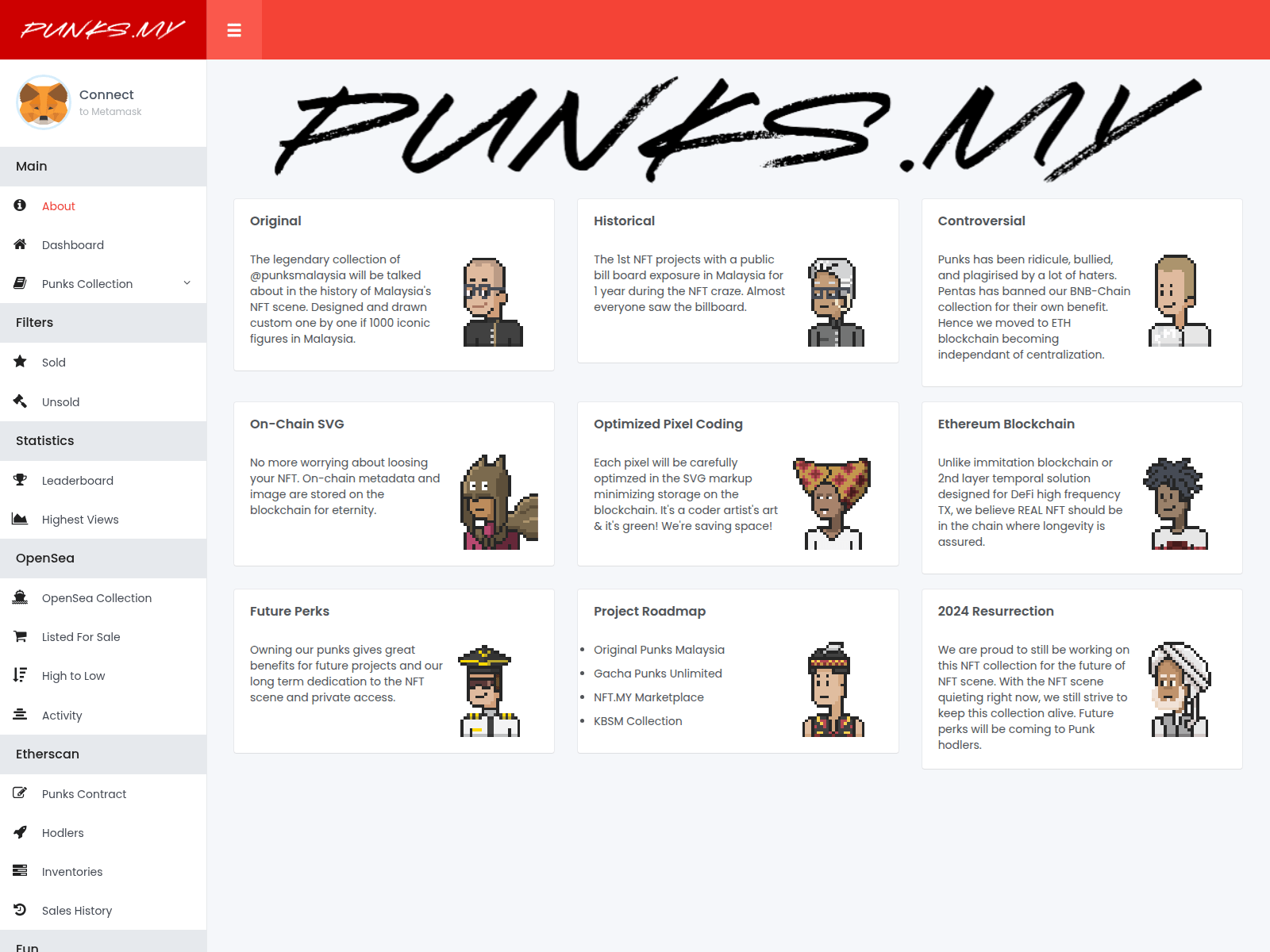Open the Leaderboard statistics page

coord(103,481)
